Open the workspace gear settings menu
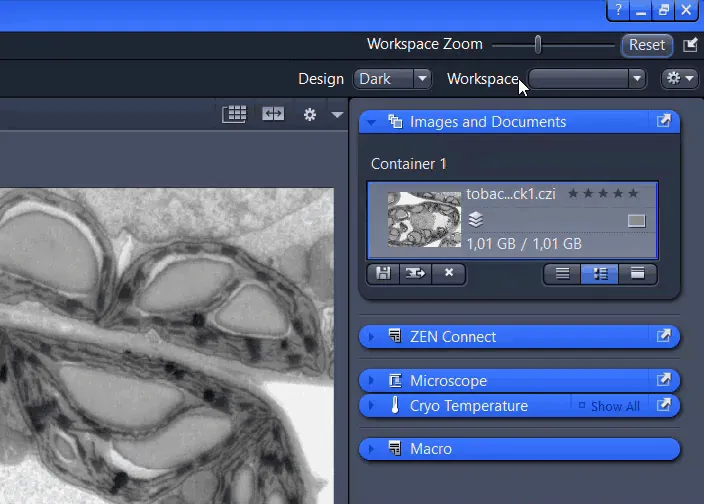 (x=679, y=78)
